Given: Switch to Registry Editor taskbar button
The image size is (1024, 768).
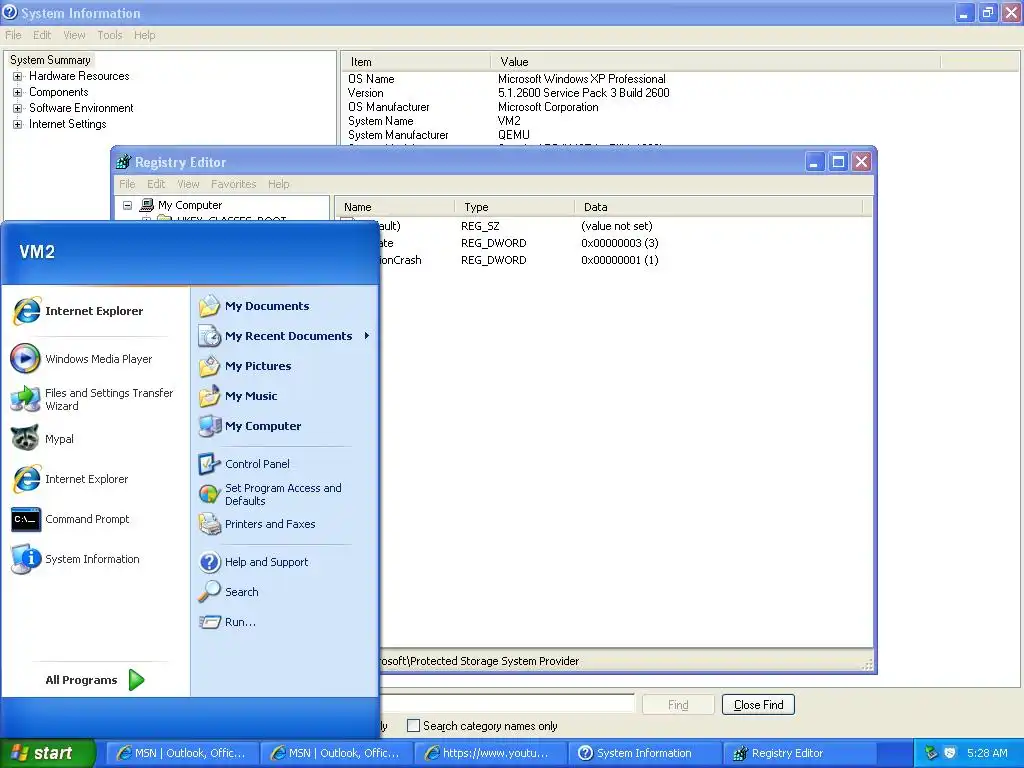Looking at the screenshot, I should [x=798, y=753].
